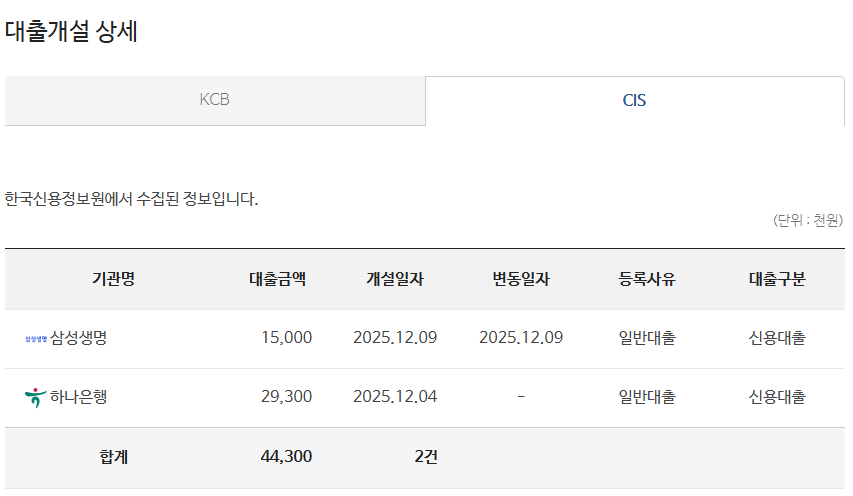Click the 대출금액 column header
Image resolution: width=853 pixels, height=496 pixels.
pyautogui.click(x=277, y=279)
